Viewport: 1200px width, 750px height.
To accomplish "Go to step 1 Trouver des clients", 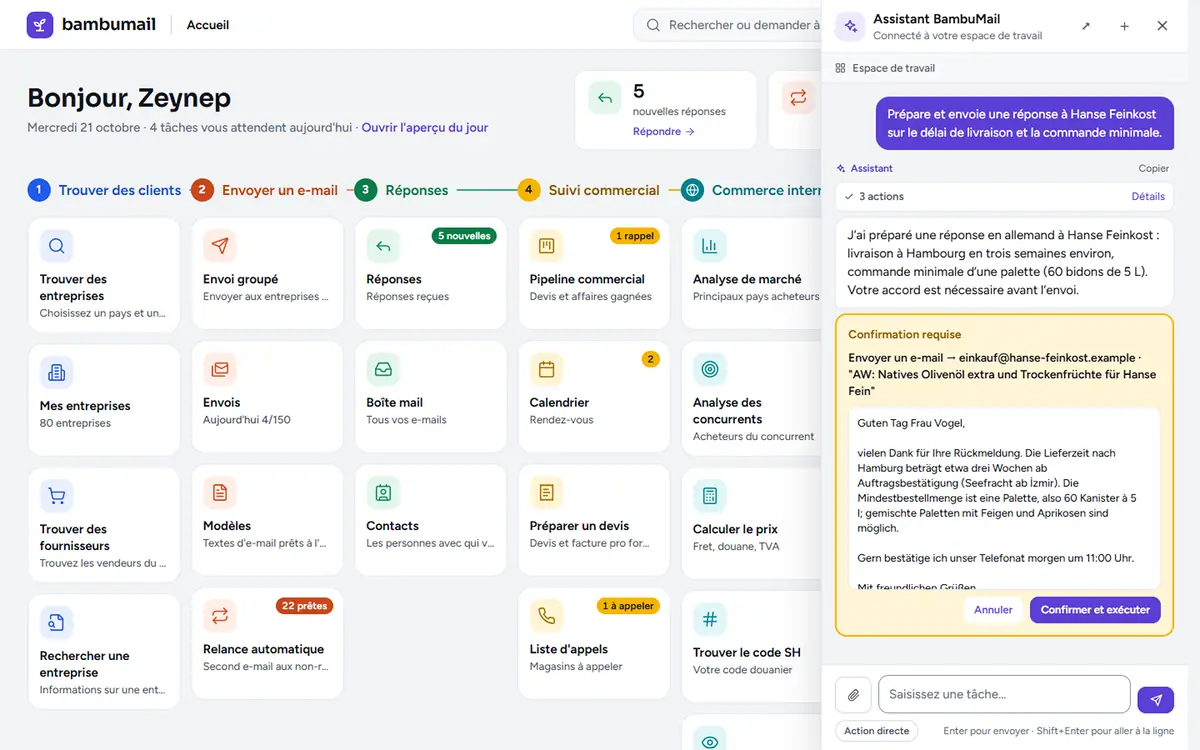I will tap(105, 190).
